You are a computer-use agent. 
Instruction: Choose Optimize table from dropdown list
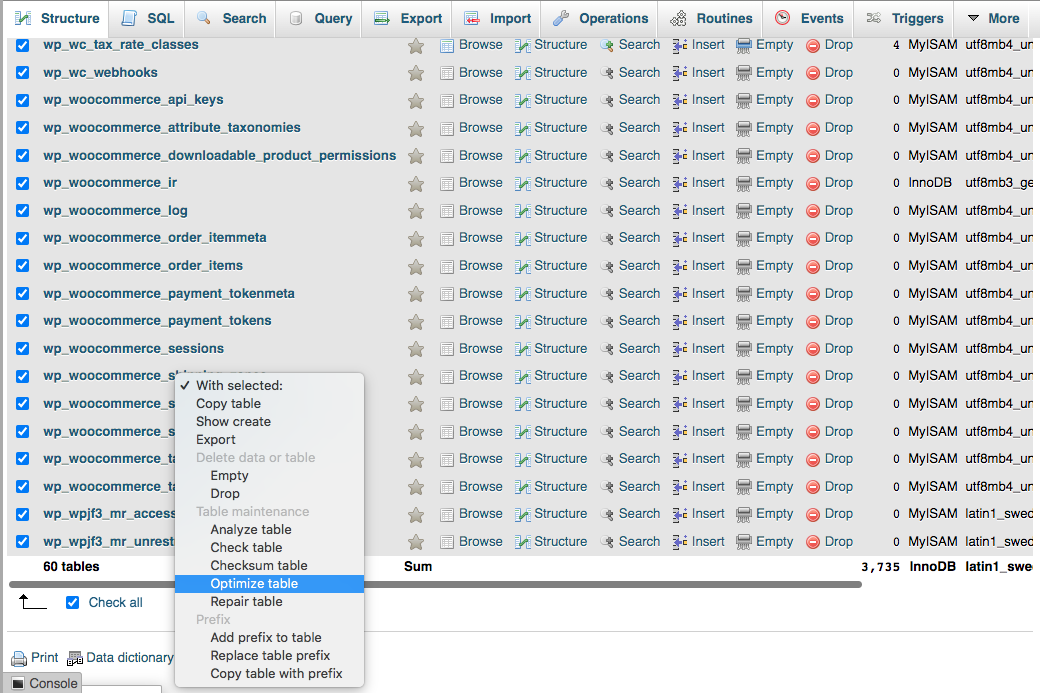254,584
